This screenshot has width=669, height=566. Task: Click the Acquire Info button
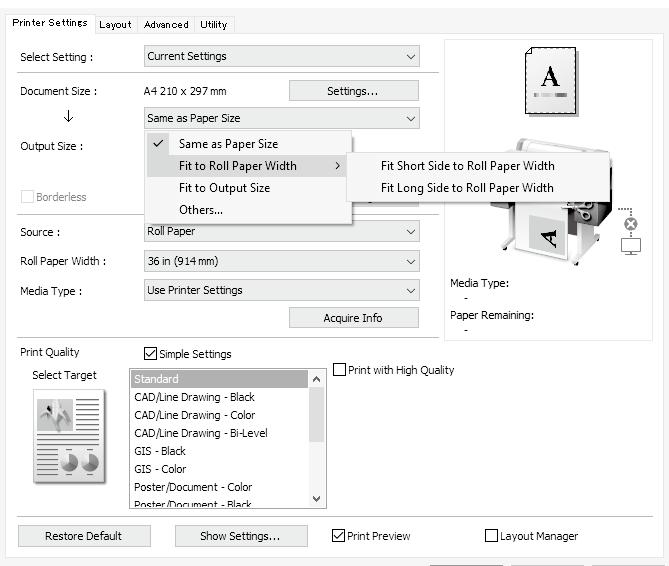click(354, 318)
